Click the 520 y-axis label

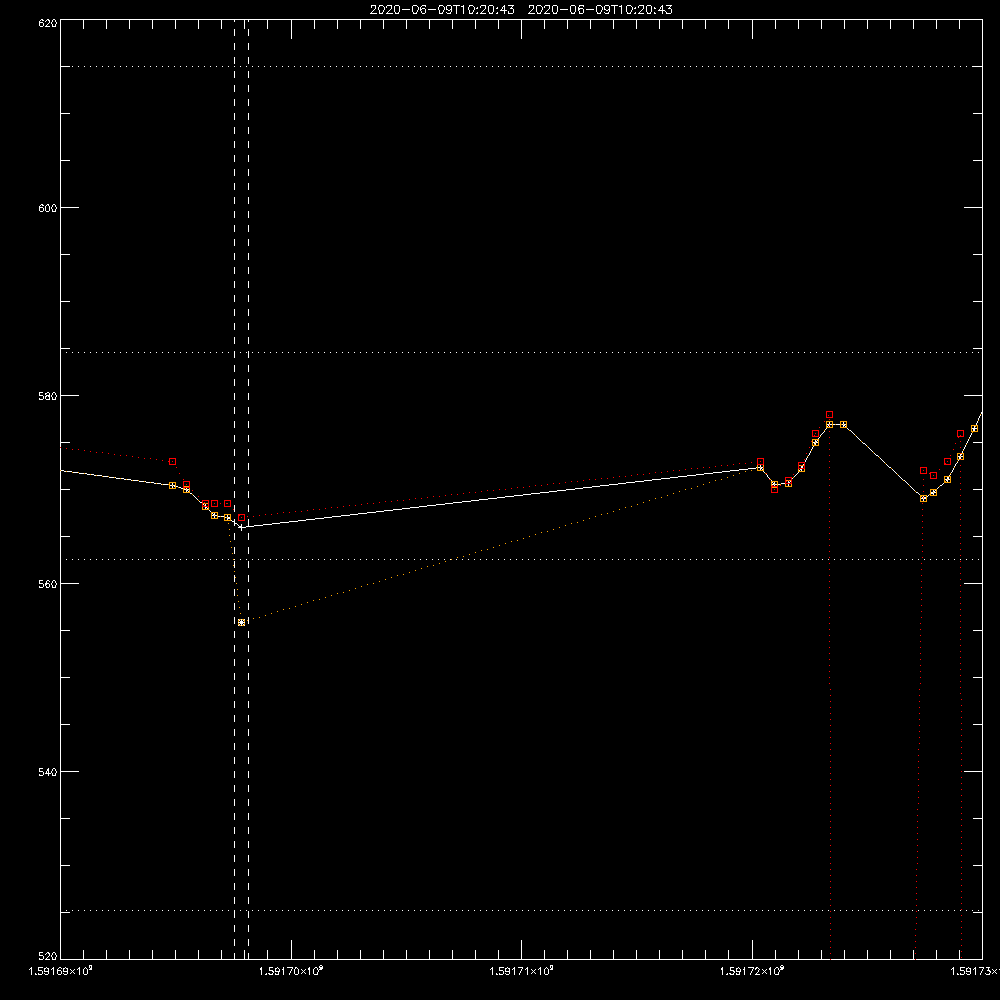point(48,956)
